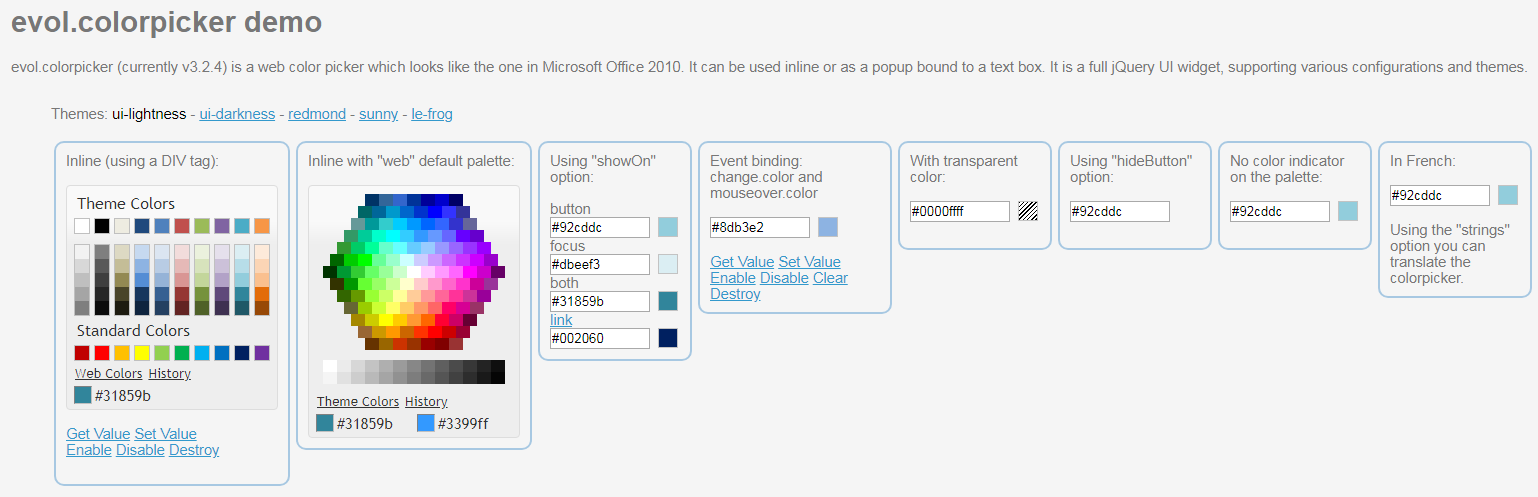Click the hatched transparent color indicator
The height and width of the screenshot is (497, 1538).
click(x=1028, y=211)
